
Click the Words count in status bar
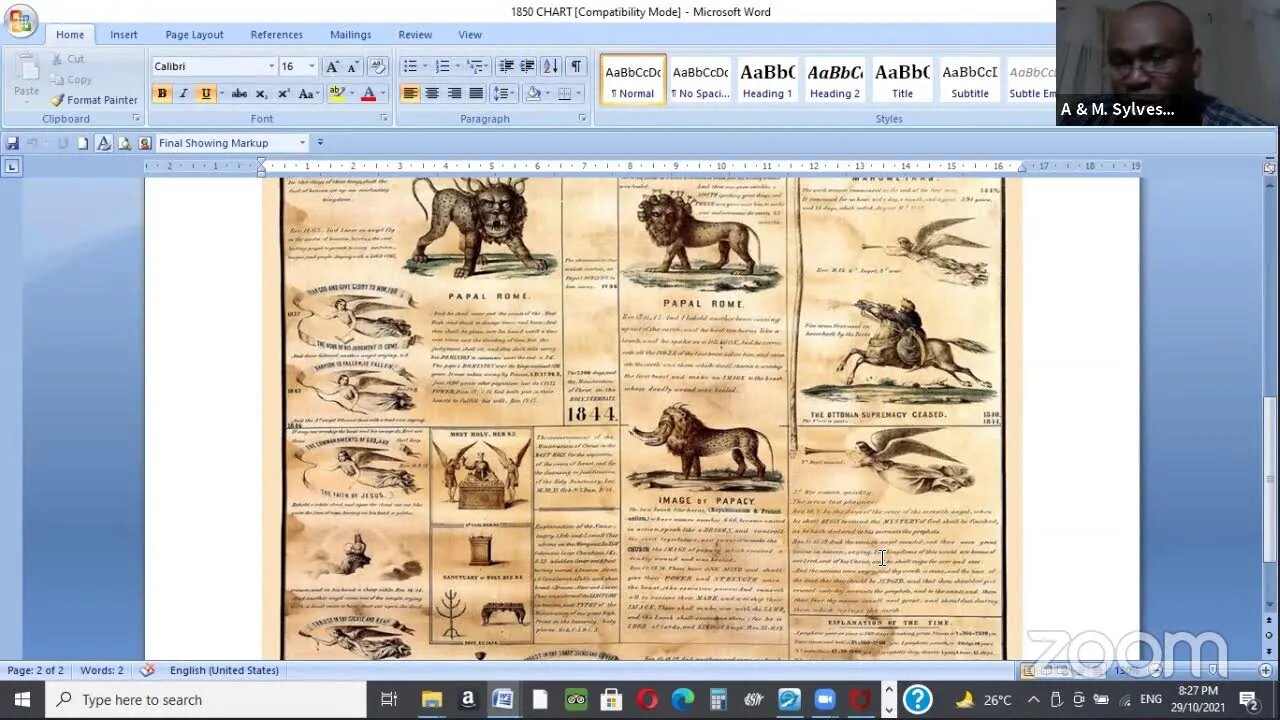102,670
